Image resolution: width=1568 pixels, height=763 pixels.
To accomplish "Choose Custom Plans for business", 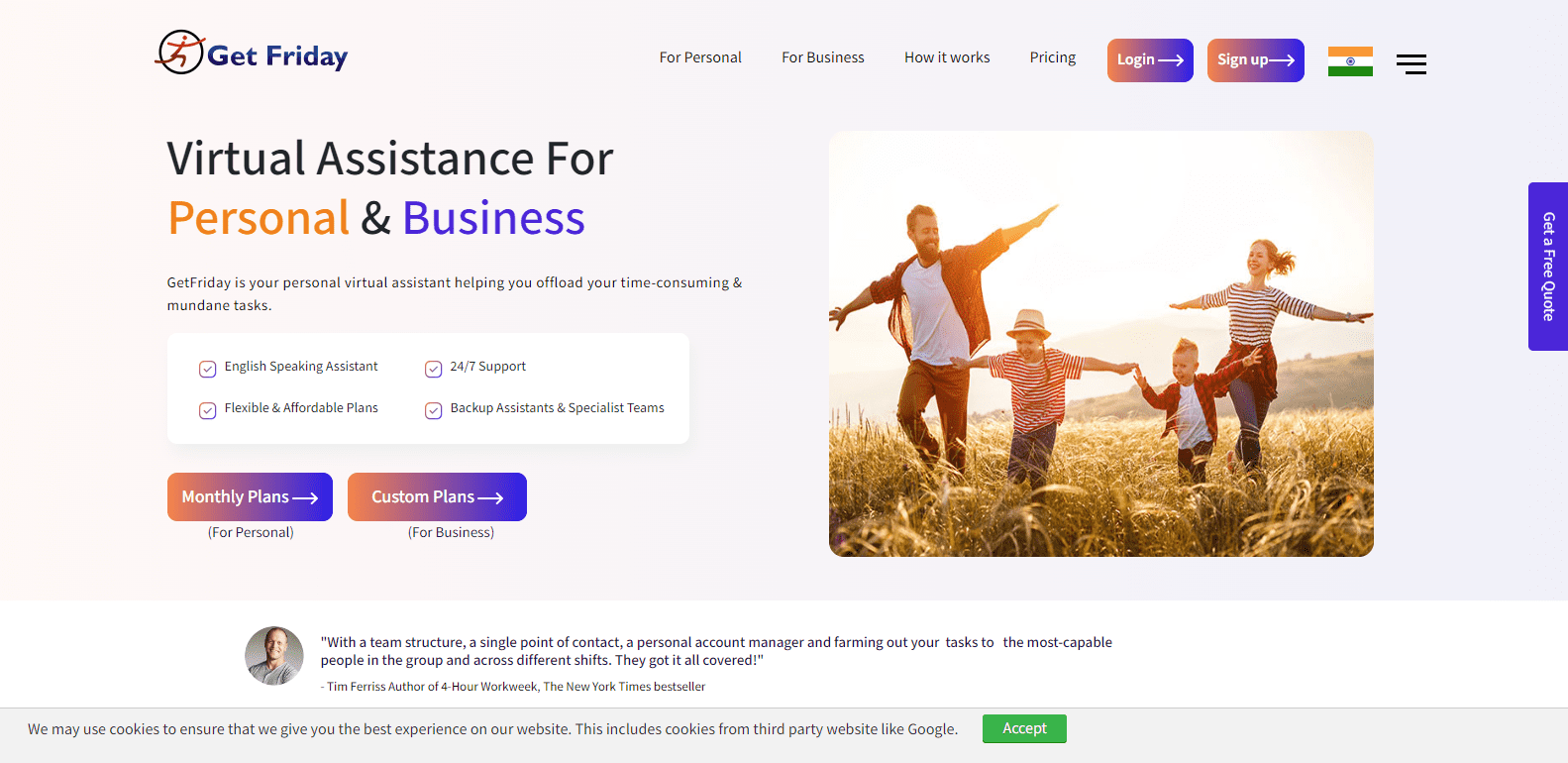I will coord(437,496).
